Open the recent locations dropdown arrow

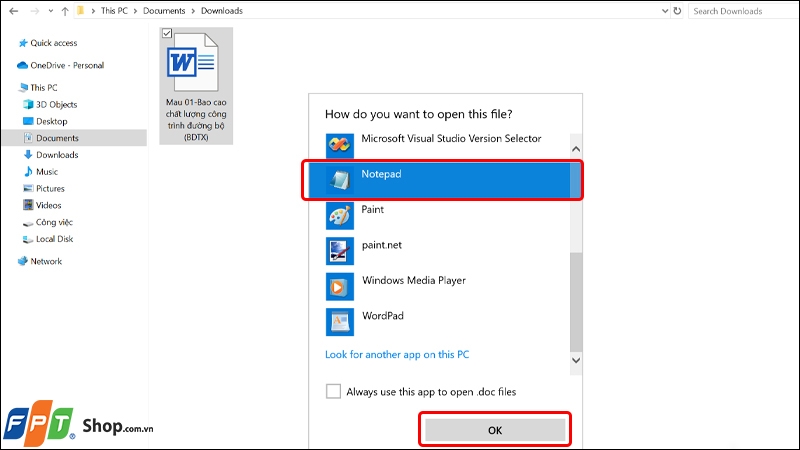(x=51, y=11)
